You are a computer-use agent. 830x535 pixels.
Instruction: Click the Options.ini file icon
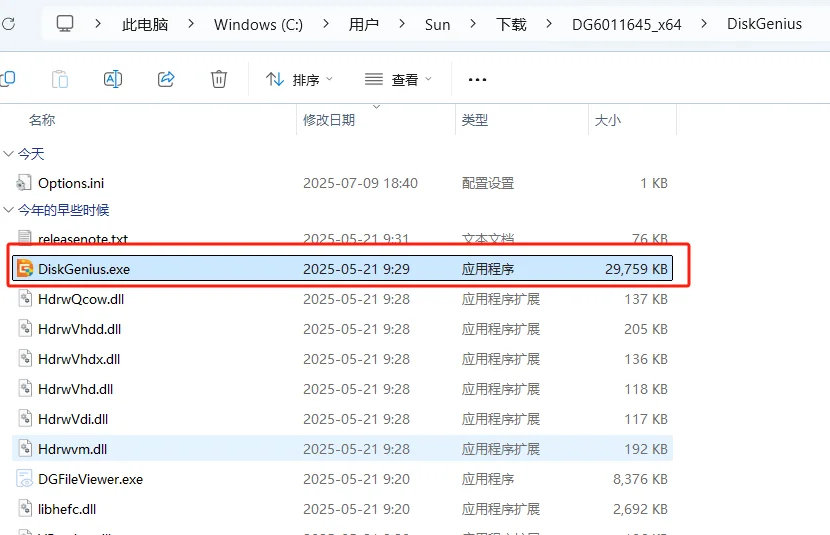[24, 183]
